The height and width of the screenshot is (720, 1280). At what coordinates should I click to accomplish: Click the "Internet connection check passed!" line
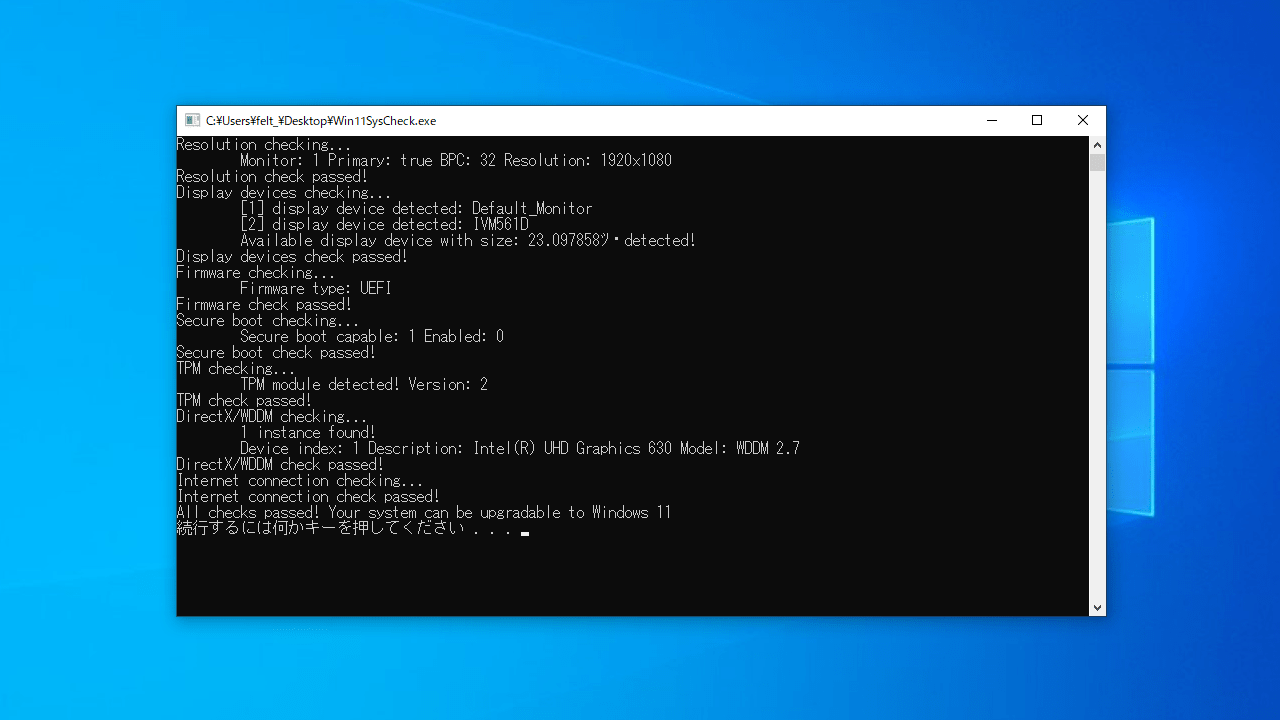[308, 496]
